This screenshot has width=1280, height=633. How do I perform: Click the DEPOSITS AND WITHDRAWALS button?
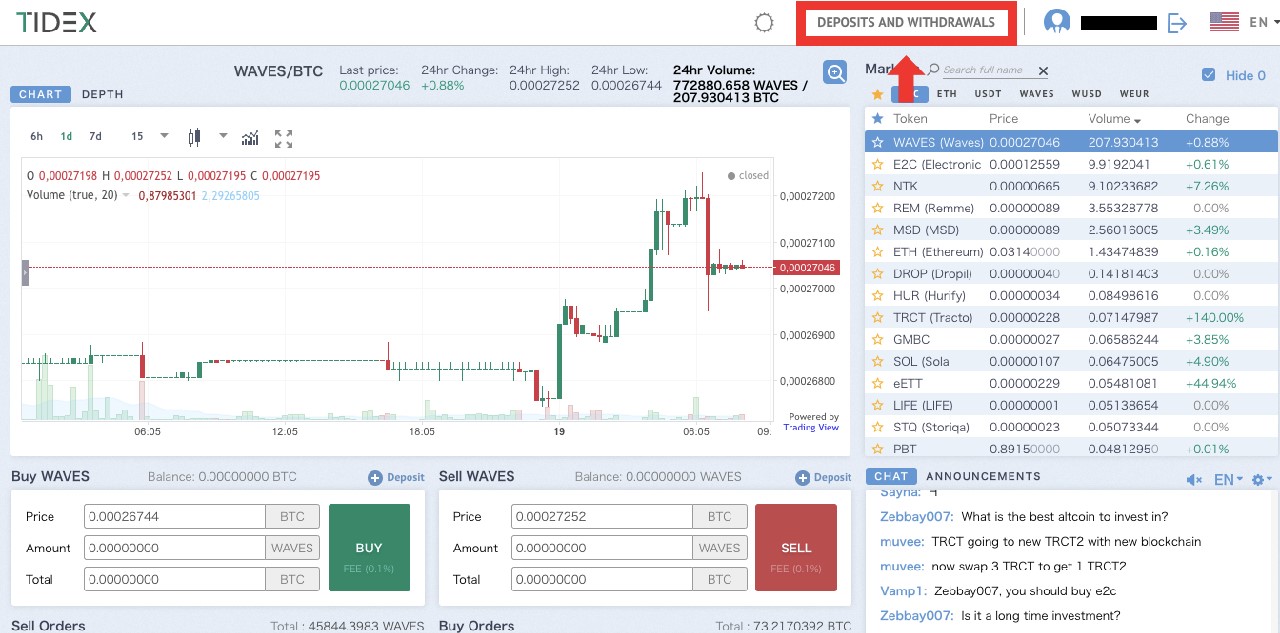(905, 20)
